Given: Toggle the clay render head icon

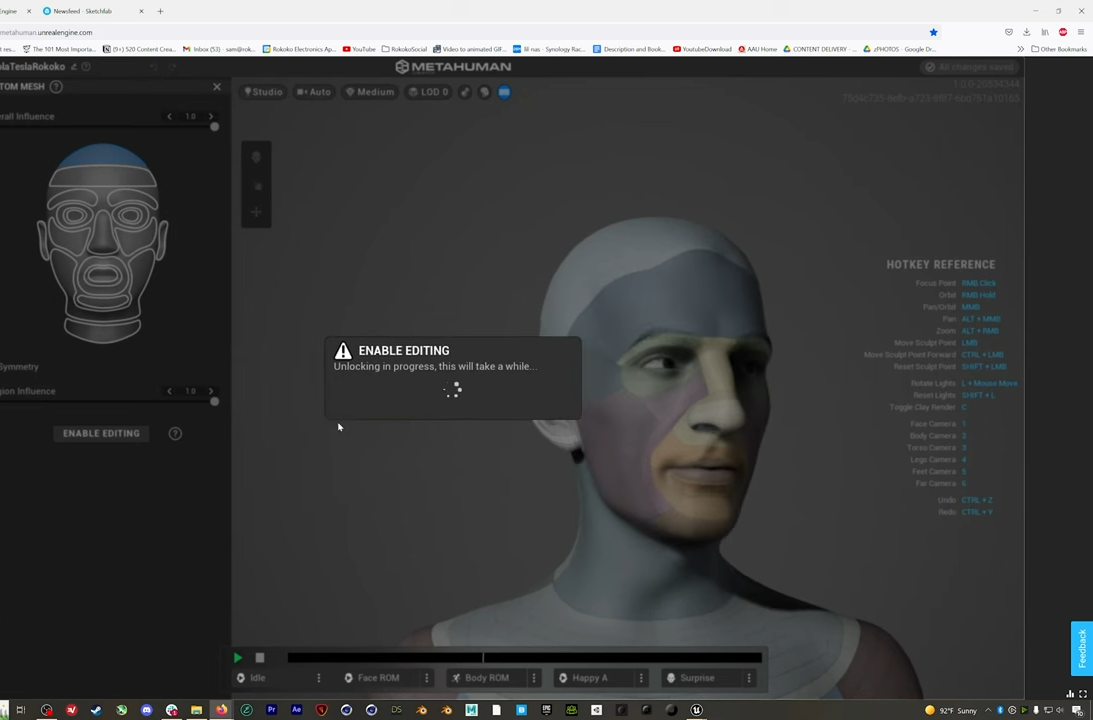Looking at the screenshot, I should (x=484, y=92).
